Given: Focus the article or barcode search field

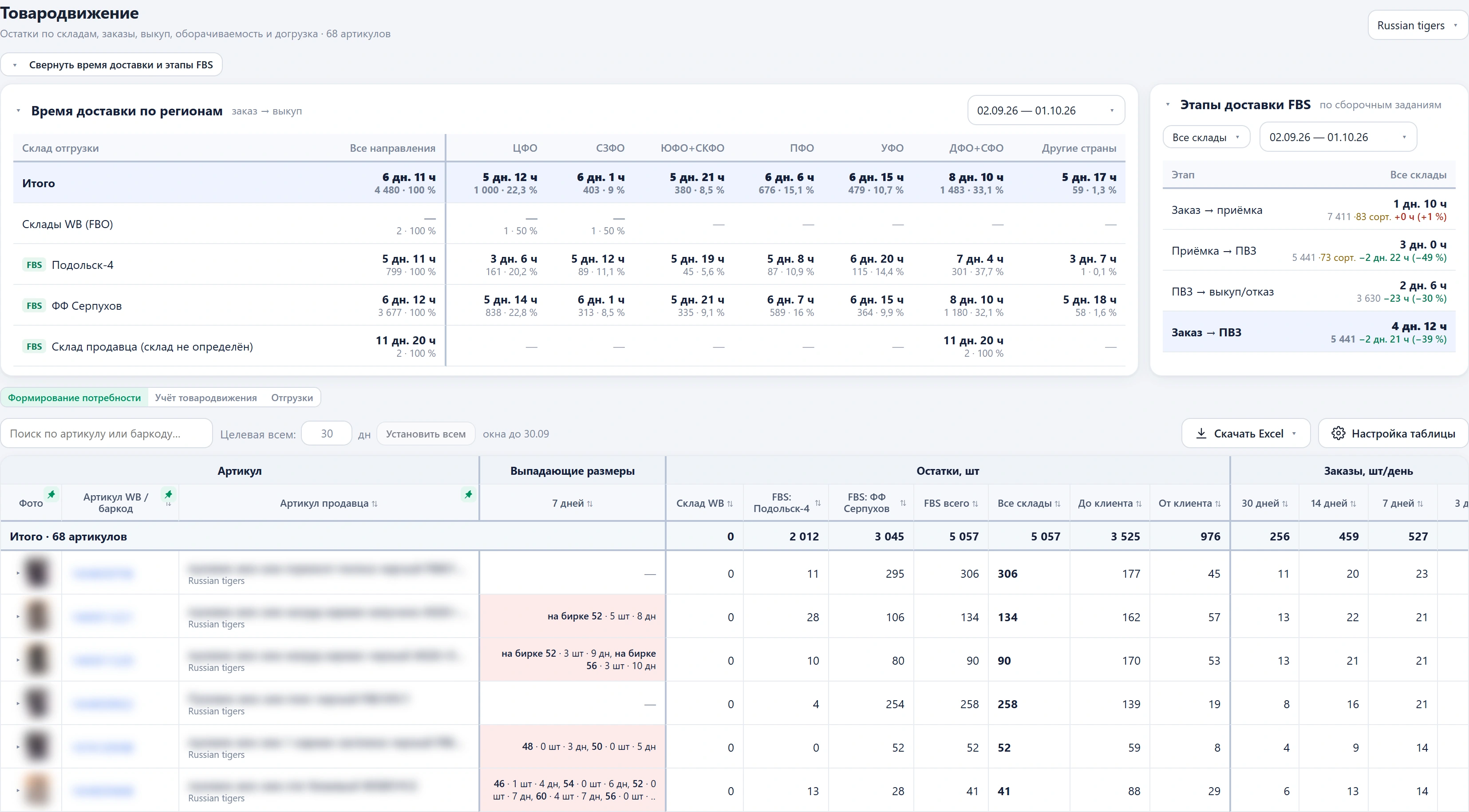Looking at the screenshot, I should [x=107, y=434].
